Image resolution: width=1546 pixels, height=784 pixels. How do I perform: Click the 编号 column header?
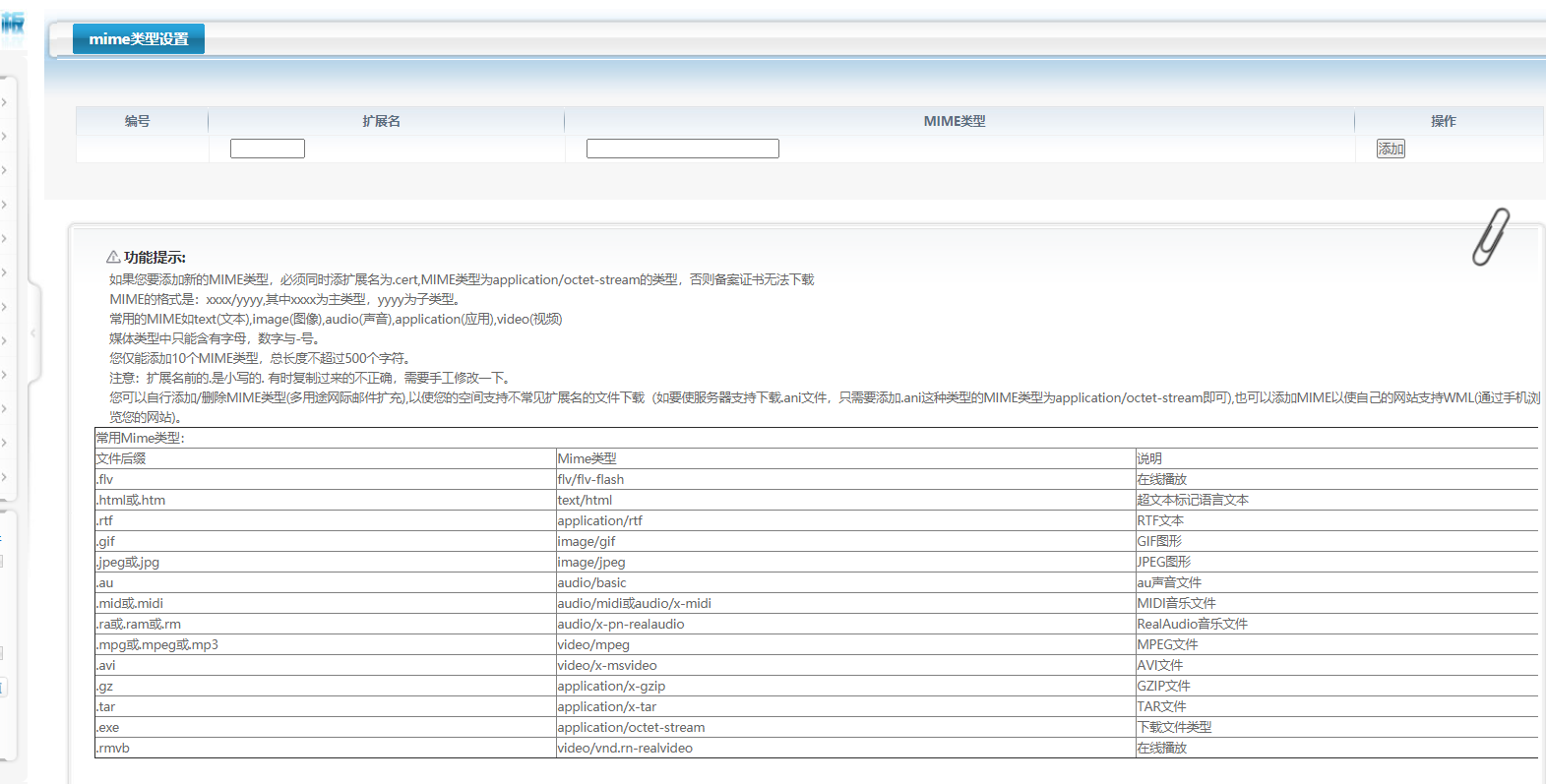coord(138,121)
